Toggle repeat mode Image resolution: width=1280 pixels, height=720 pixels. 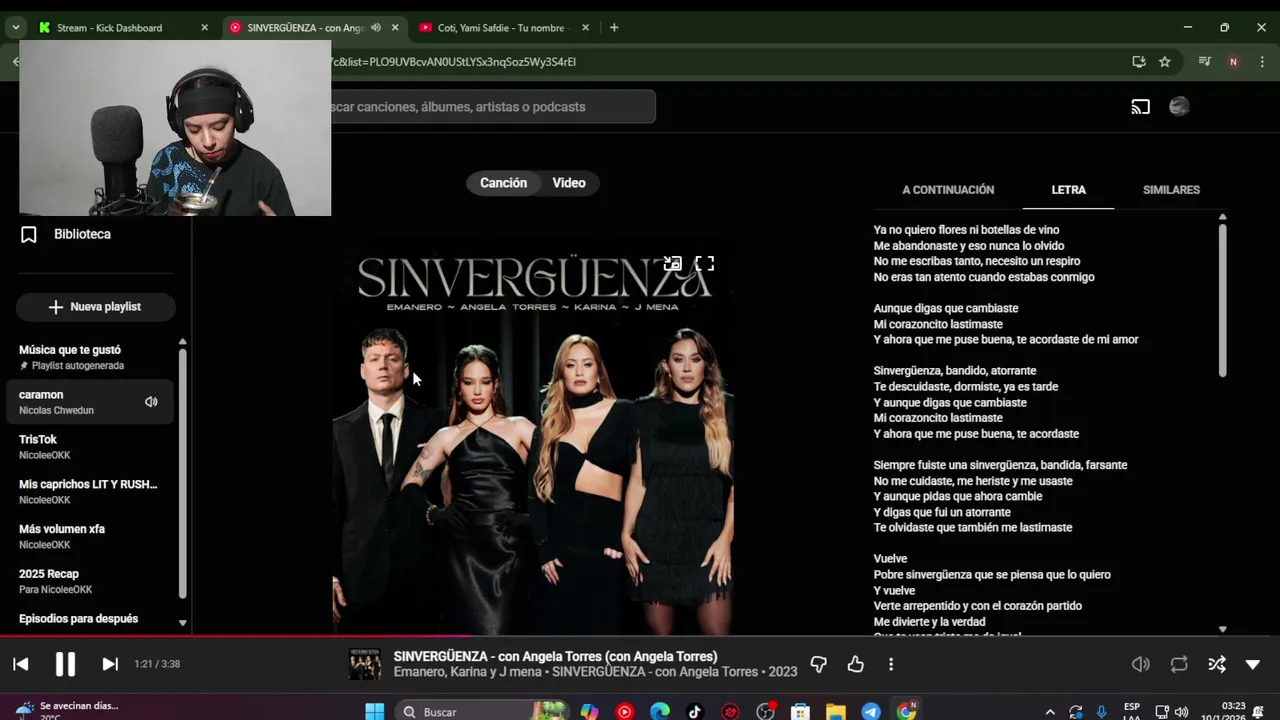click(x=1179, y=664)
